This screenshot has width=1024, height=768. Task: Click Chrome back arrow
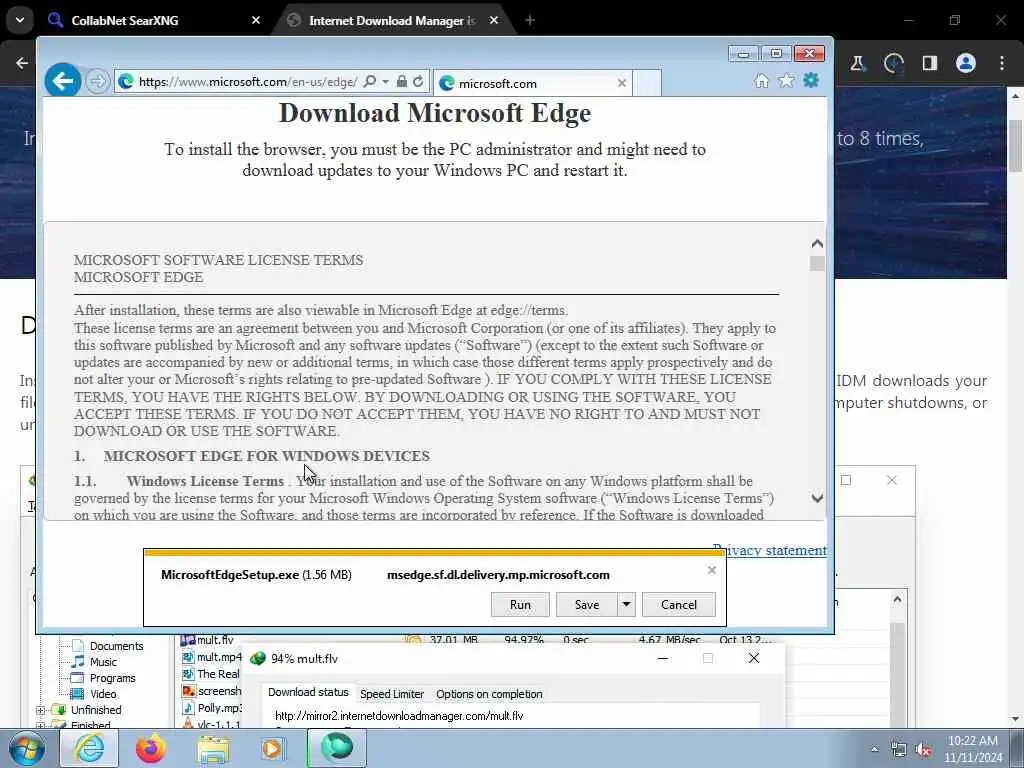click(x=22, y=63)
